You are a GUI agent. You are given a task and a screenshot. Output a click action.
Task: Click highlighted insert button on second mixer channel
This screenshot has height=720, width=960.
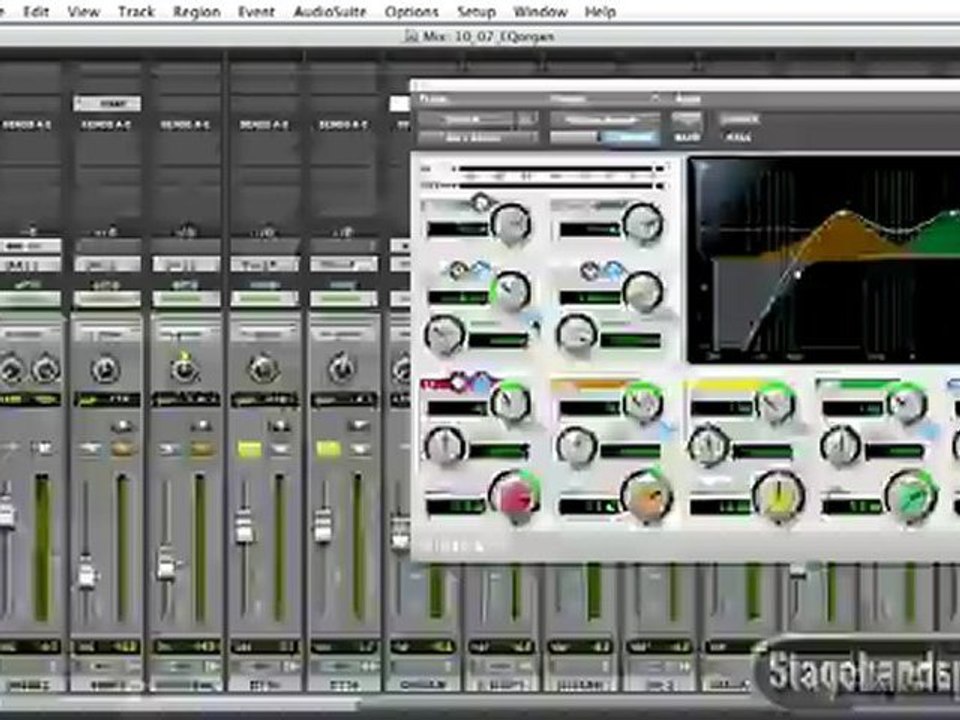click(107, 103)
